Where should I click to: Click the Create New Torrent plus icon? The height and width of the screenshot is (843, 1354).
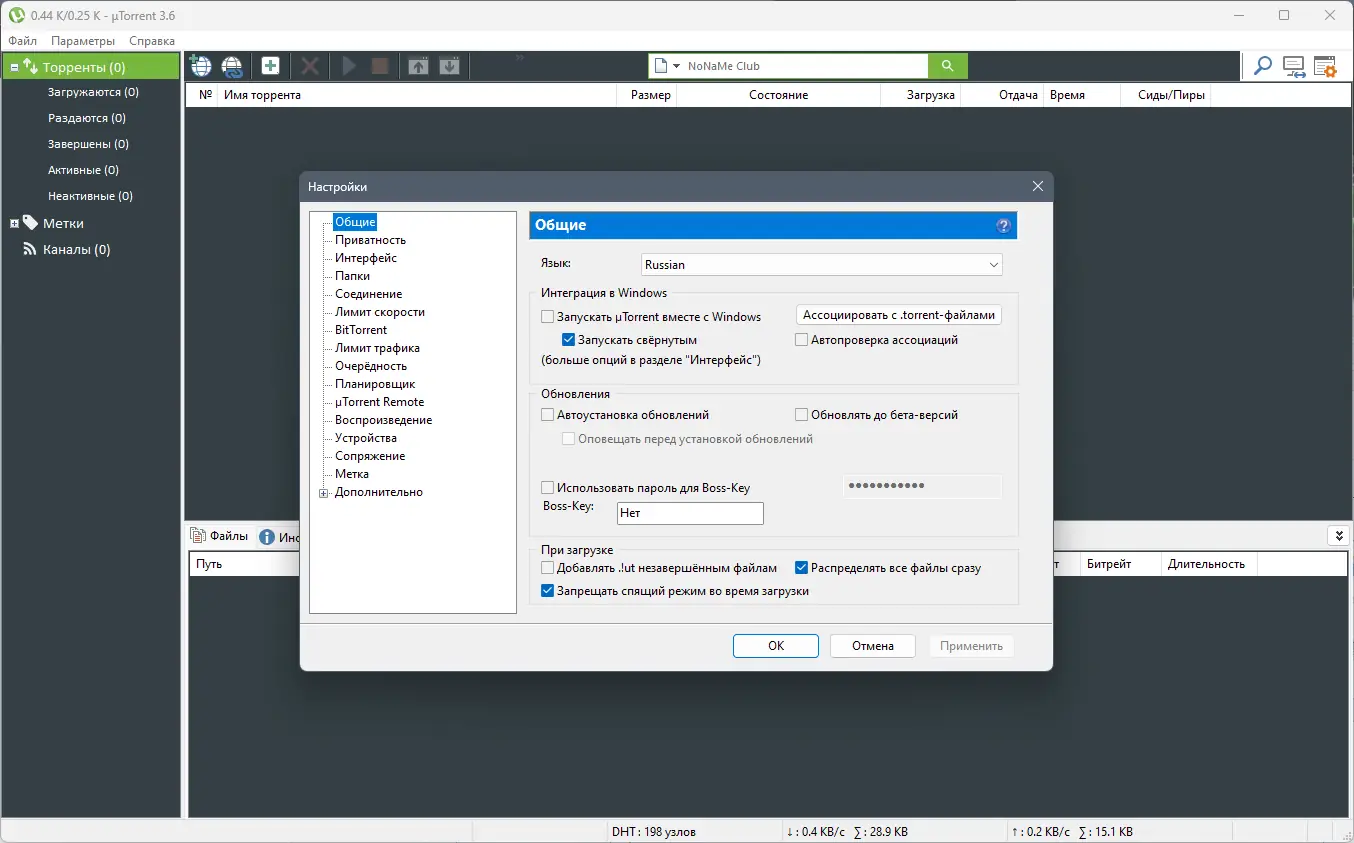[270, 66]
